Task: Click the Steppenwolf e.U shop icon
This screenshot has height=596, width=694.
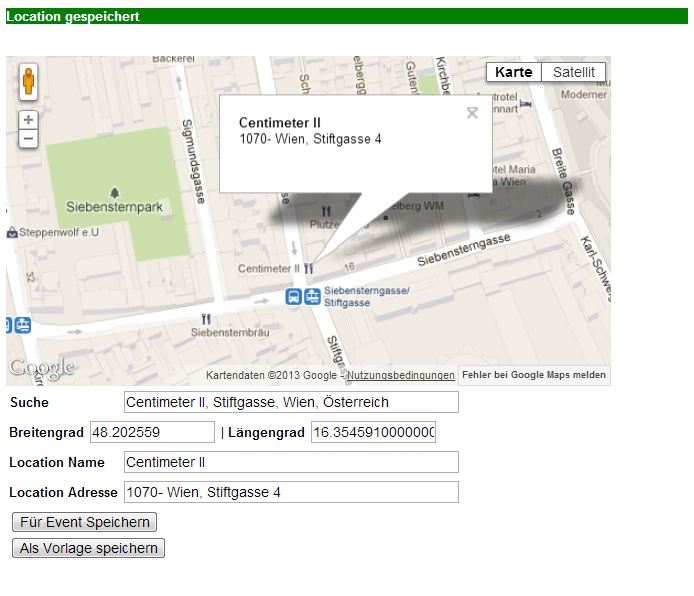Action: coord(12,232)
